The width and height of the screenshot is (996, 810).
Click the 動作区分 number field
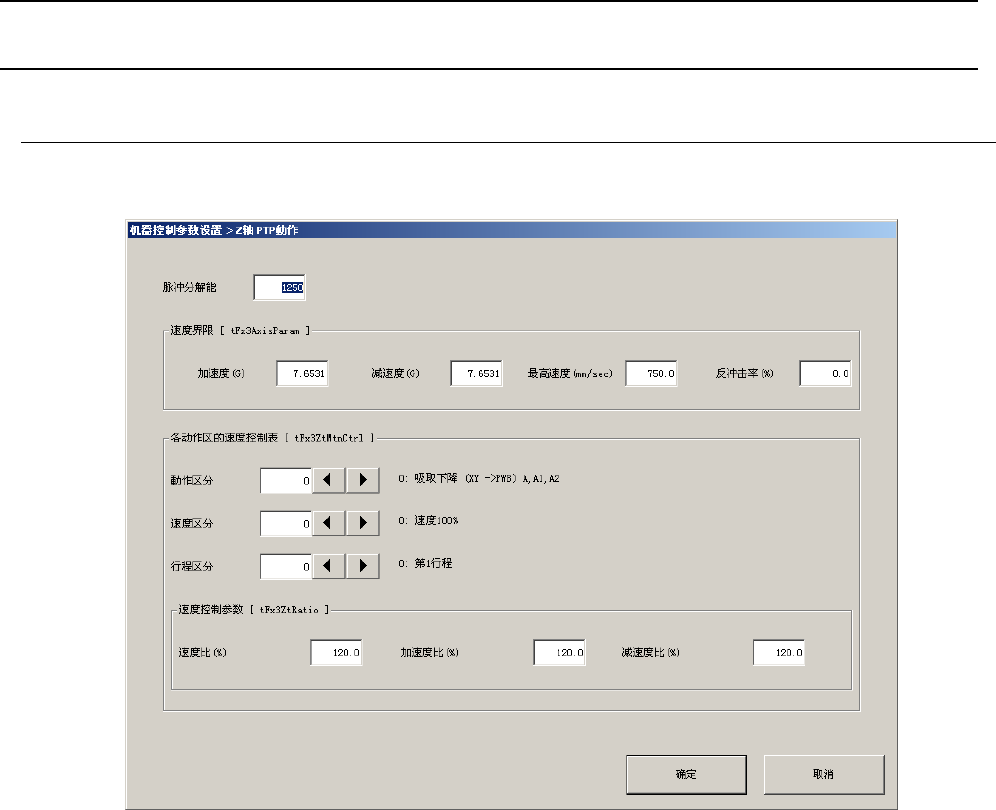[x=286, y=480]
